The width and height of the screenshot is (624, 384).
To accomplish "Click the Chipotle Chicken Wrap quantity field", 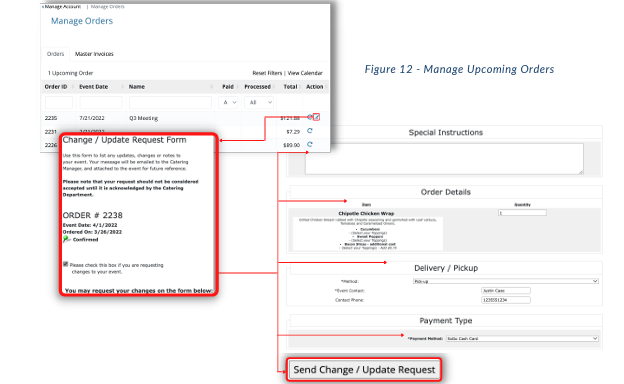I will coord(522,213).
